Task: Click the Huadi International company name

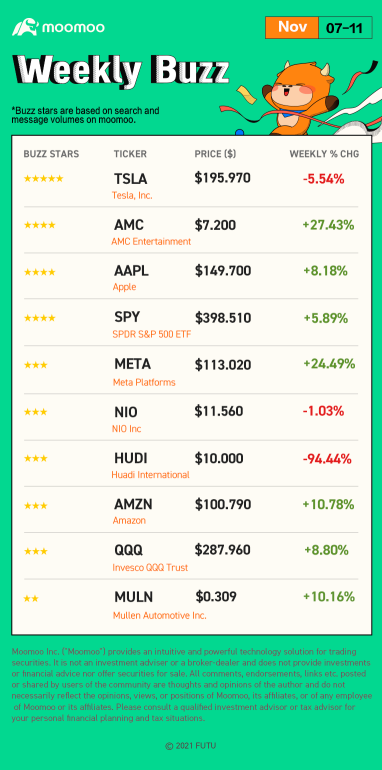Action: click(x=151, y=475)
